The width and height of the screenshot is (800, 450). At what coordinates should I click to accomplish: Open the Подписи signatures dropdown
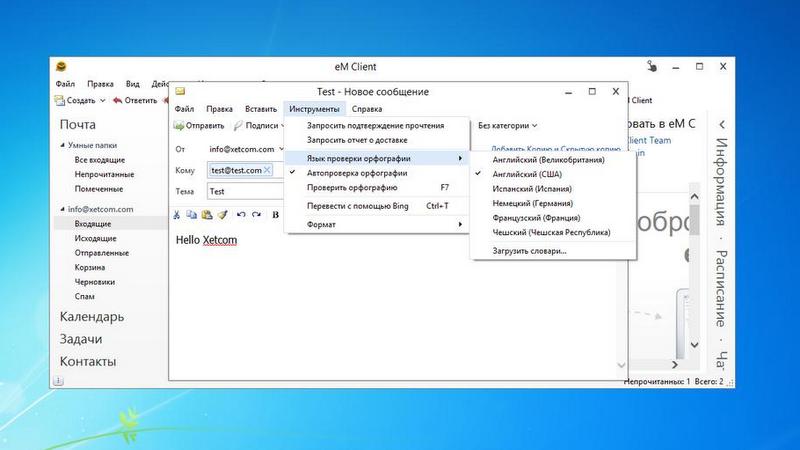tap(259, 126)
